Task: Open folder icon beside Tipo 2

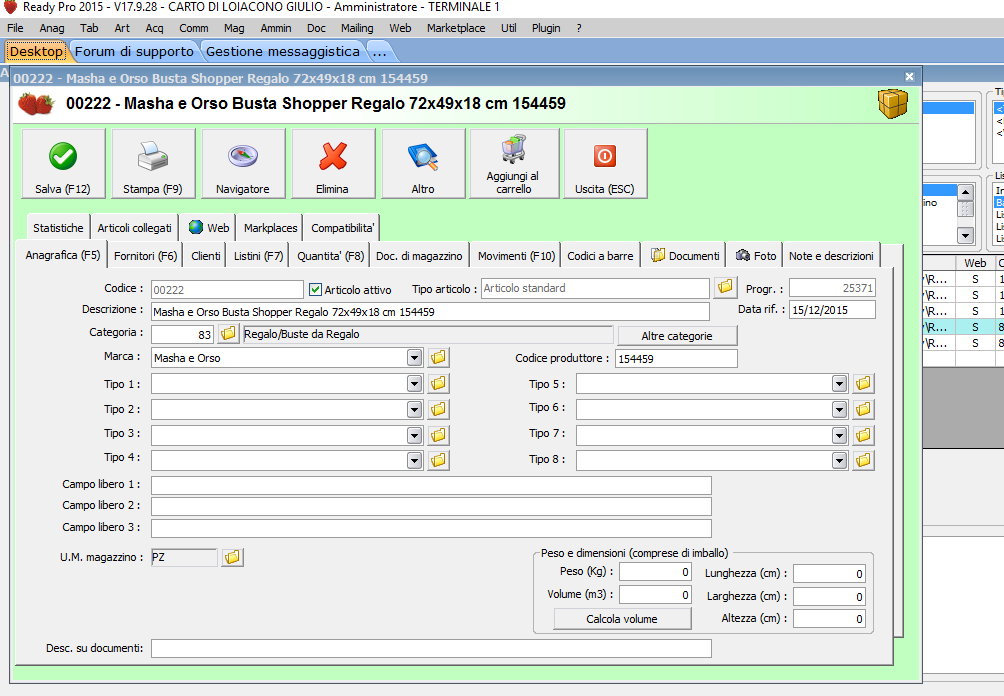Action: coord(439,409)
